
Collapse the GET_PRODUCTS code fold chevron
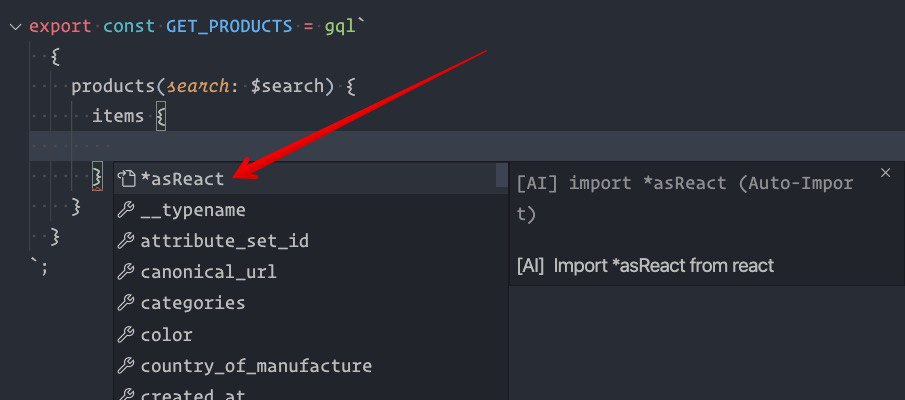16,27
